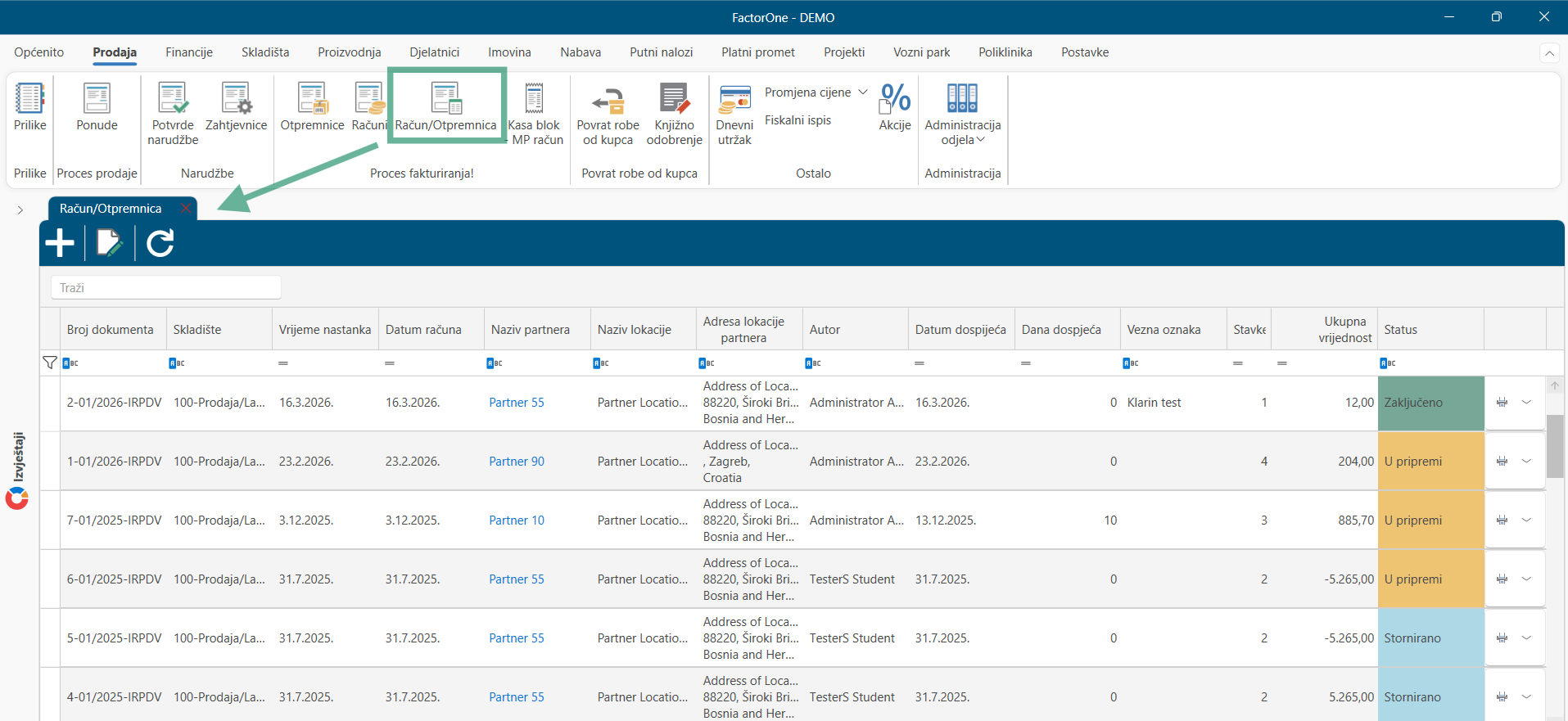The width and height of the screenshot is (1568, 721).
Task: Click the filter funnel icon in grid
Action: pyautogui.click(x=50, y=363)
